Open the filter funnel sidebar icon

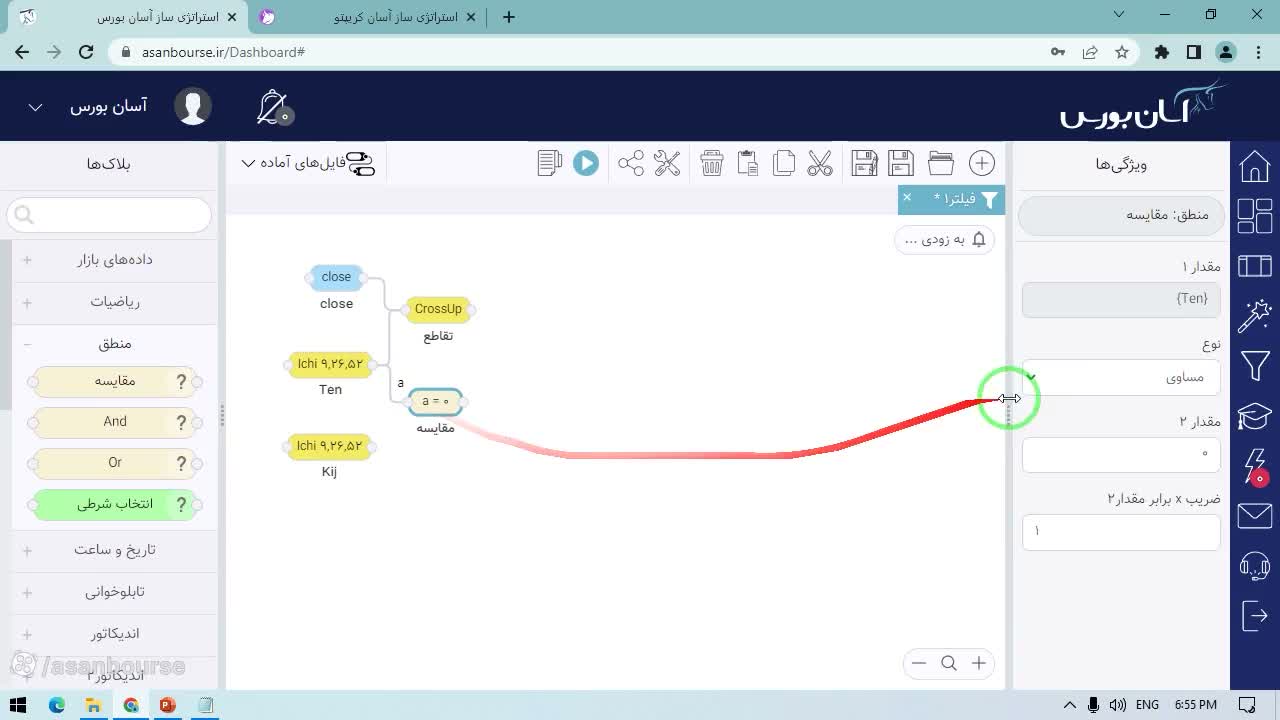coord(1255,366)
